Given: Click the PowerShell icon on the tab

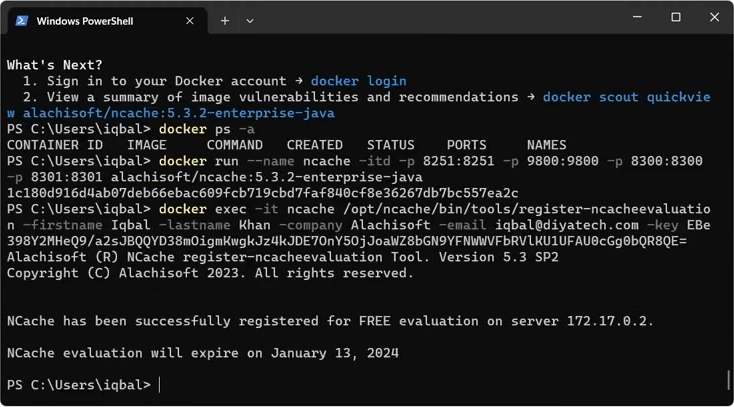Looking at the screenshot, I should [22, 21].
